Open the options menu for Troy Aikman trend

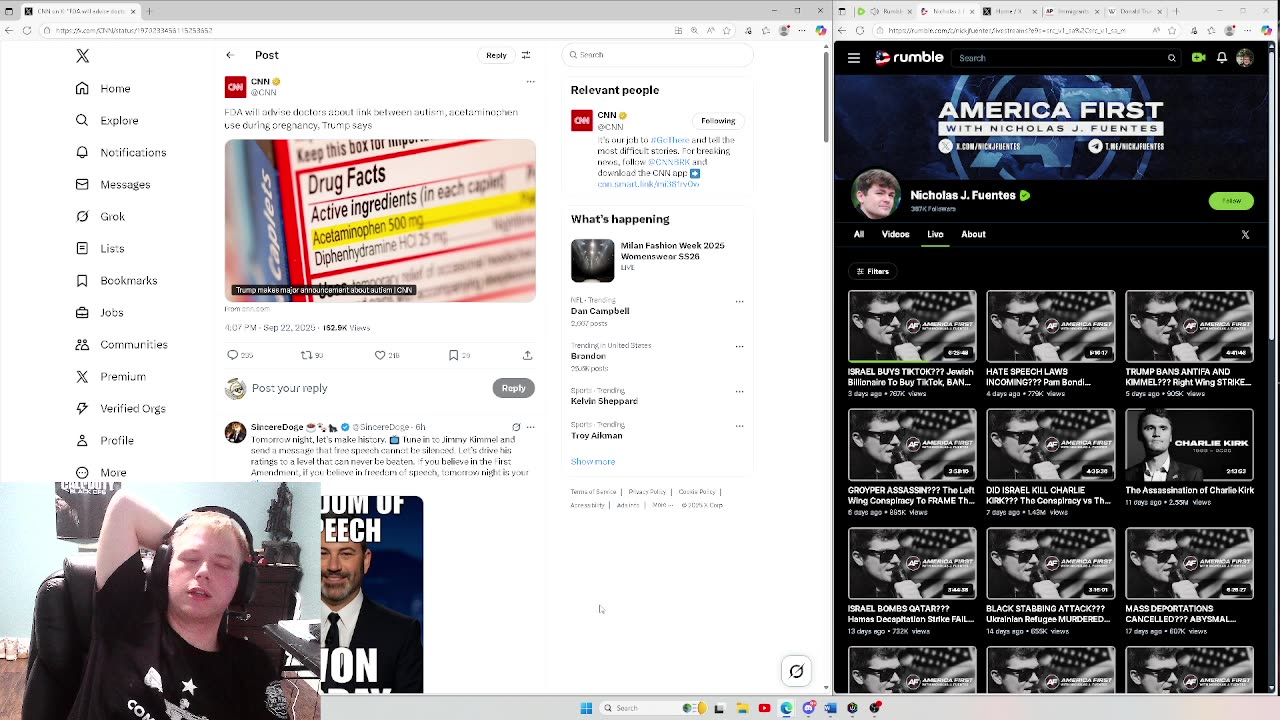[739, 426]
